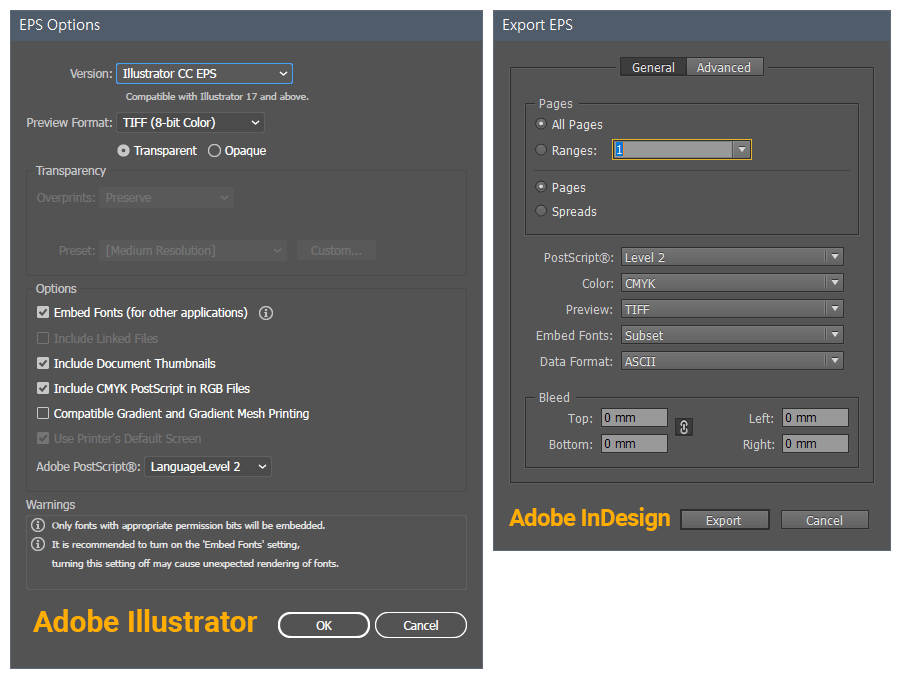900x680 pixels.
Task: Select the Transparent radio button
Action: pos(123,150)
